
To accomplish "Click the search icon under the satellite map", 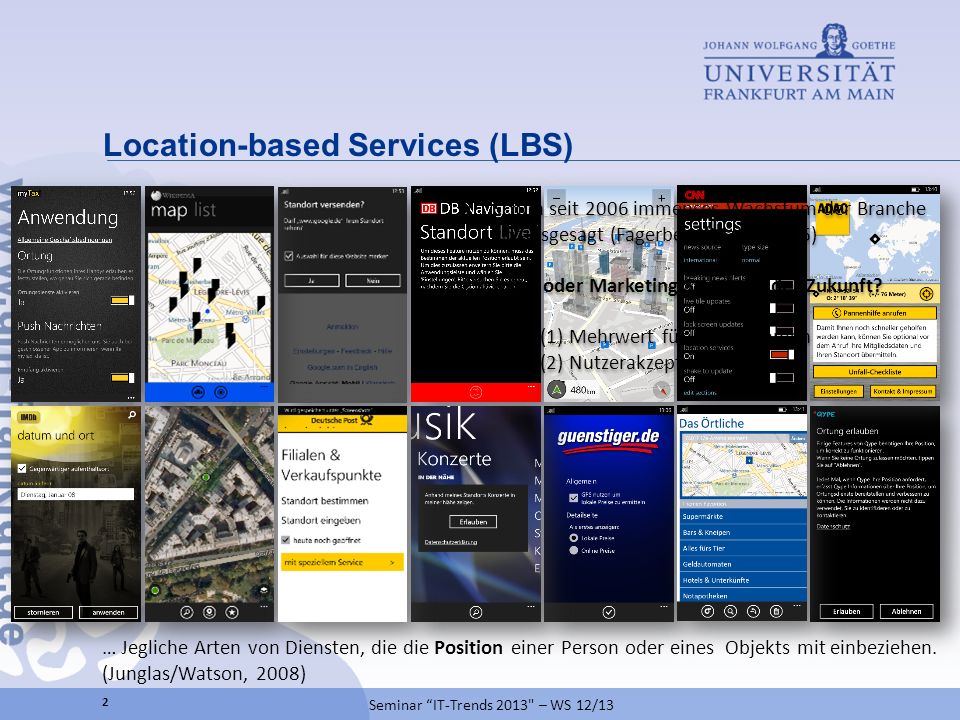I will (x=187, y=612).
